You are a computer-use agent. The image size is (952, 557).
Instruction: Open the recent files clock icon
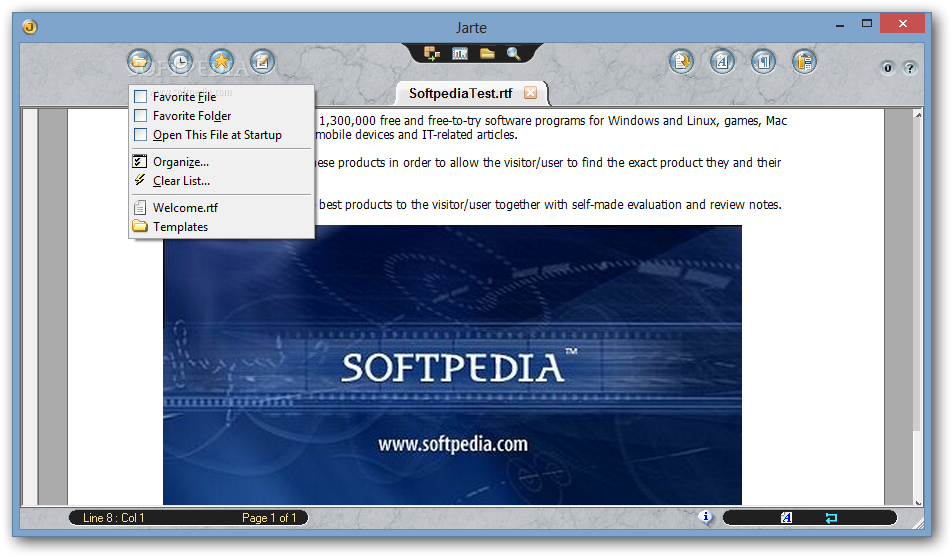click(x=180, y=61)
